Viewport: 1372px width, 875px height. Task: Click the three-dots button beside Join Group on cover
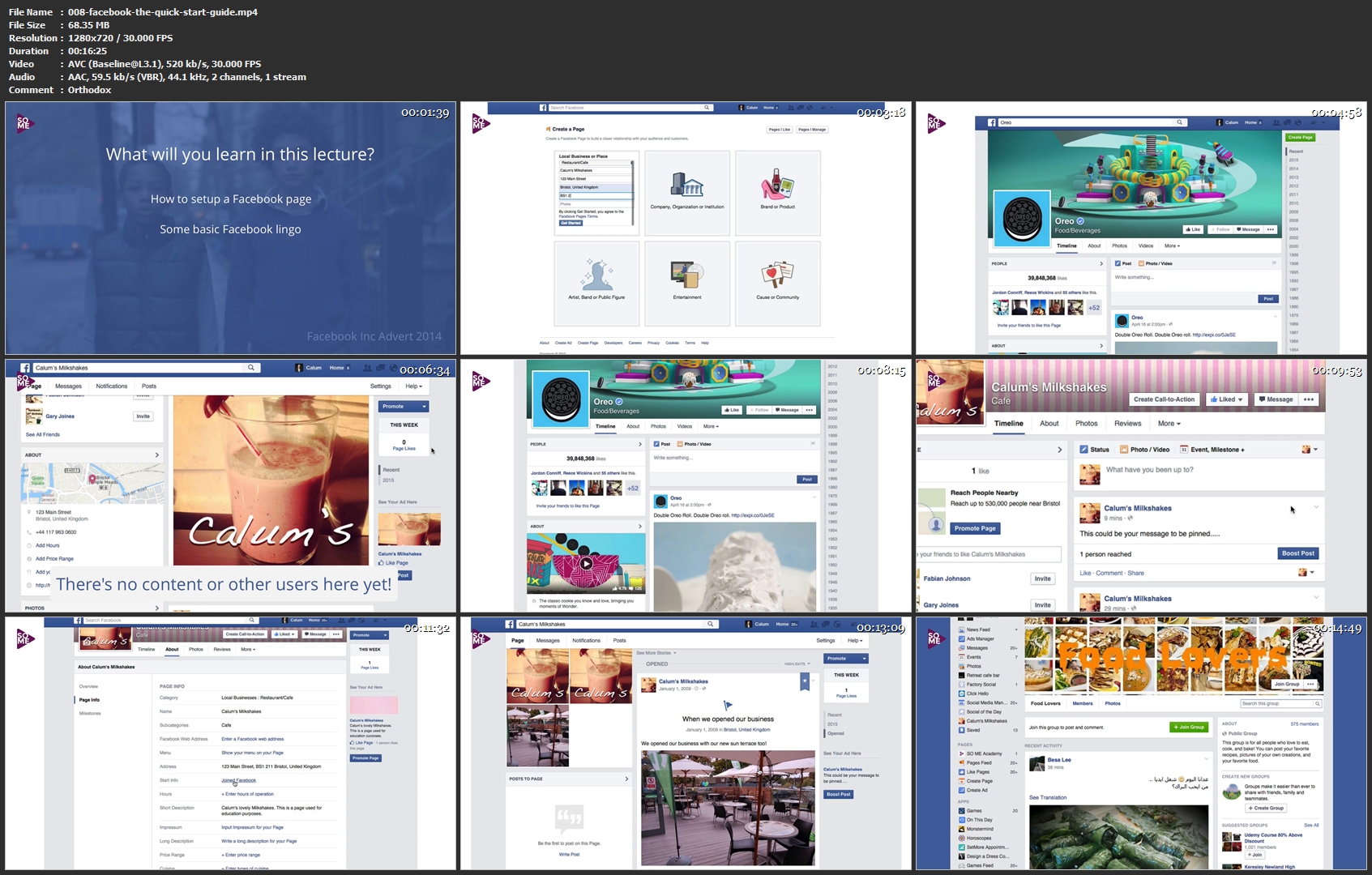(1310, 684)
